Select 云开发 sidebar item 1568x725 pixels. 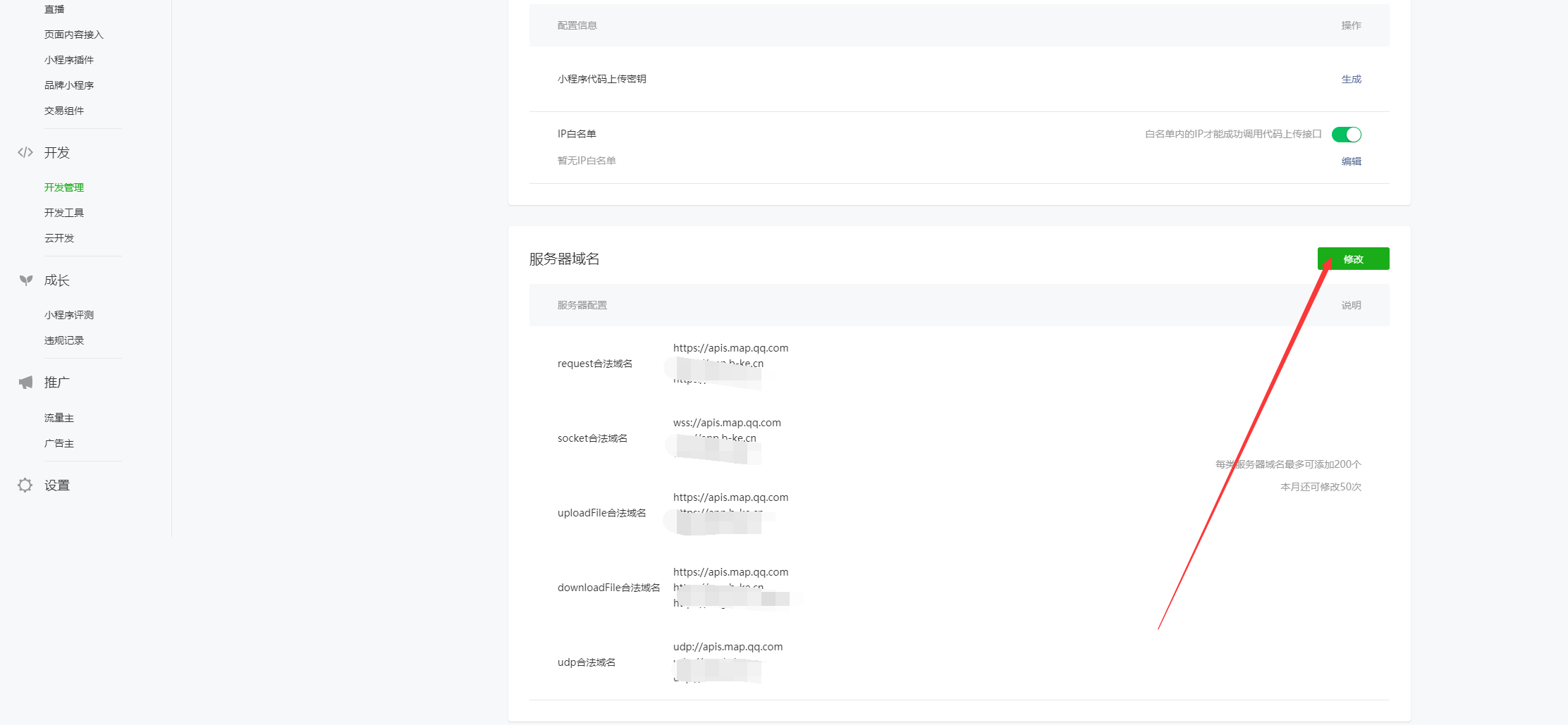click(59, 238)
